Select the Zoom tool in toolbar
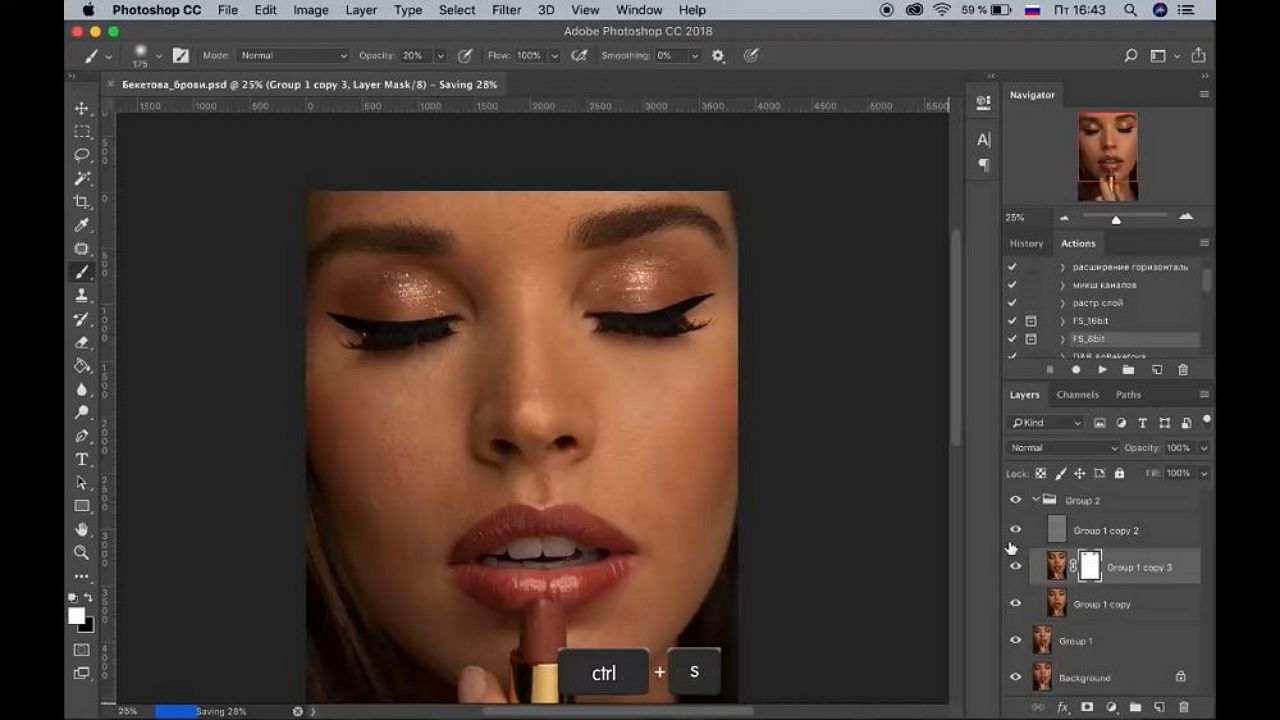 tap(82, 553)
